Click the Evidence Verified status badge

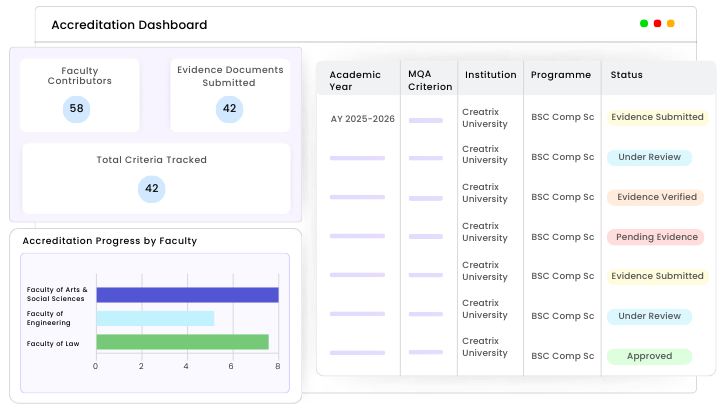tap(656, 197)
